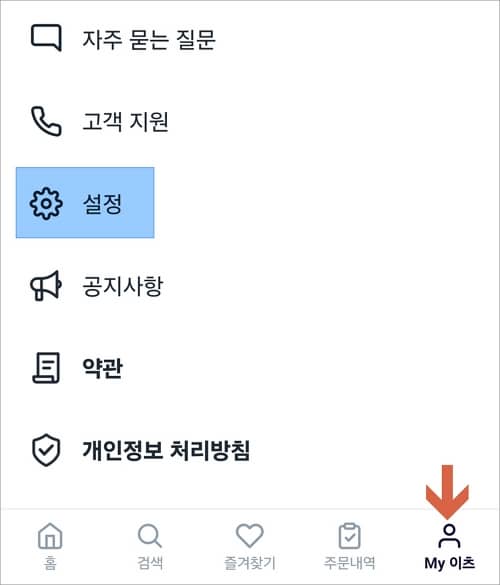Switch to the 주문내역 tab label
This screenshot has height=585, width=500.
(x=349, y=563)
